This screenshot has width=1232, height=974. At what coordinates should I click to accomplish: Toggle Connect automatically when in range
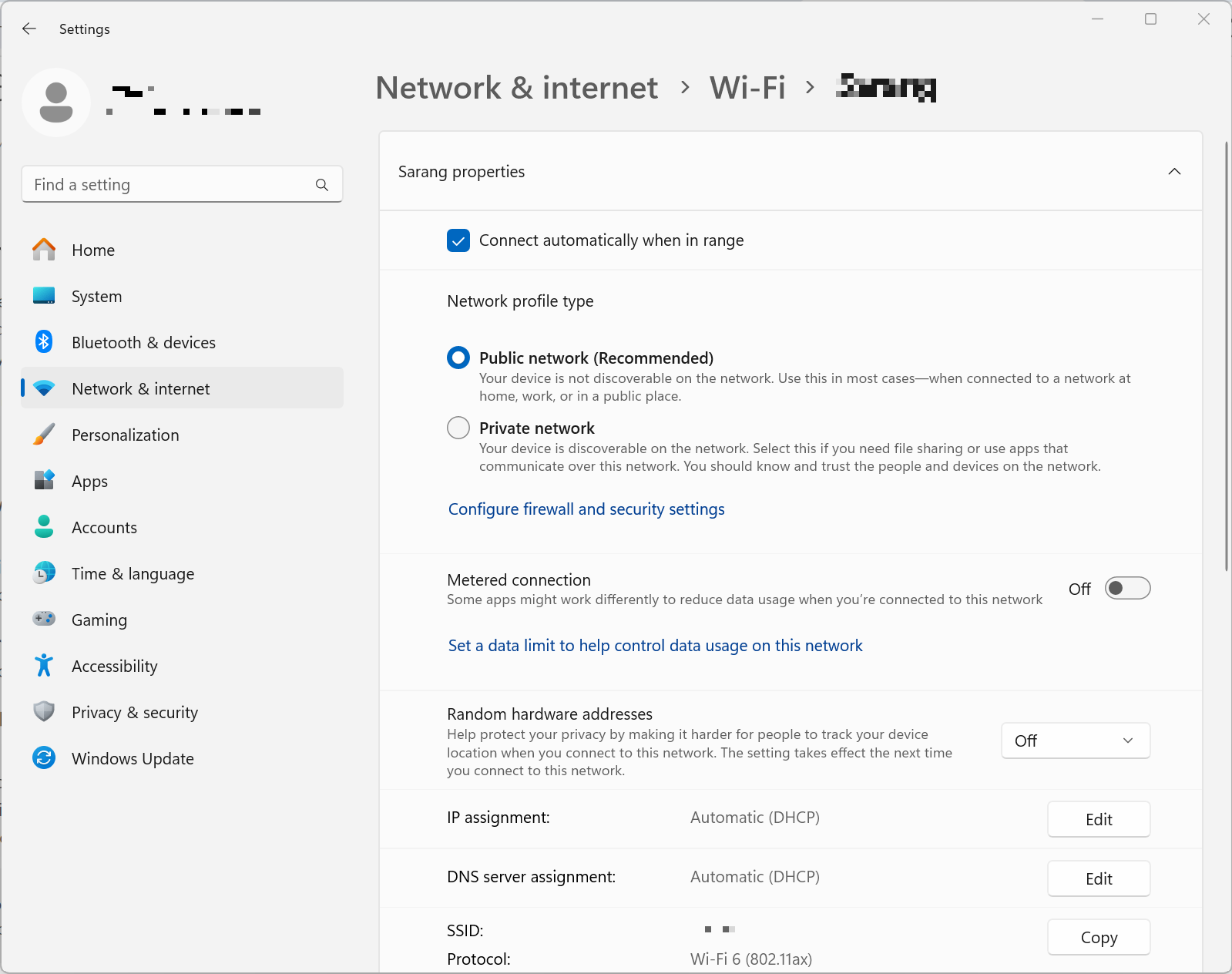pos(458,240)
